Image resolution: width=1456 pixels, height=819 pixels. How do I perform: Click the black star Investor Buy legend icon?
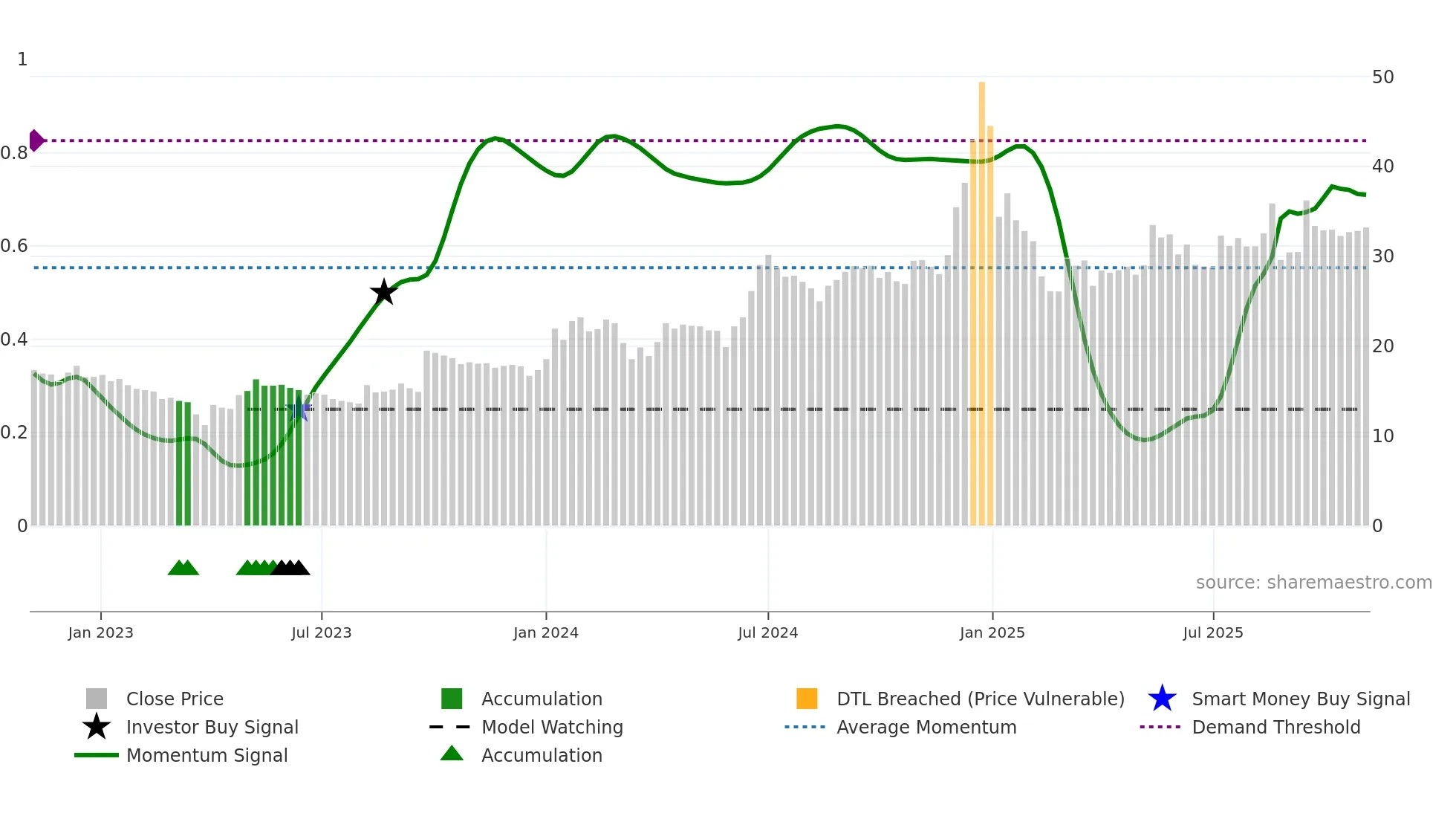[x=97, y=727]
